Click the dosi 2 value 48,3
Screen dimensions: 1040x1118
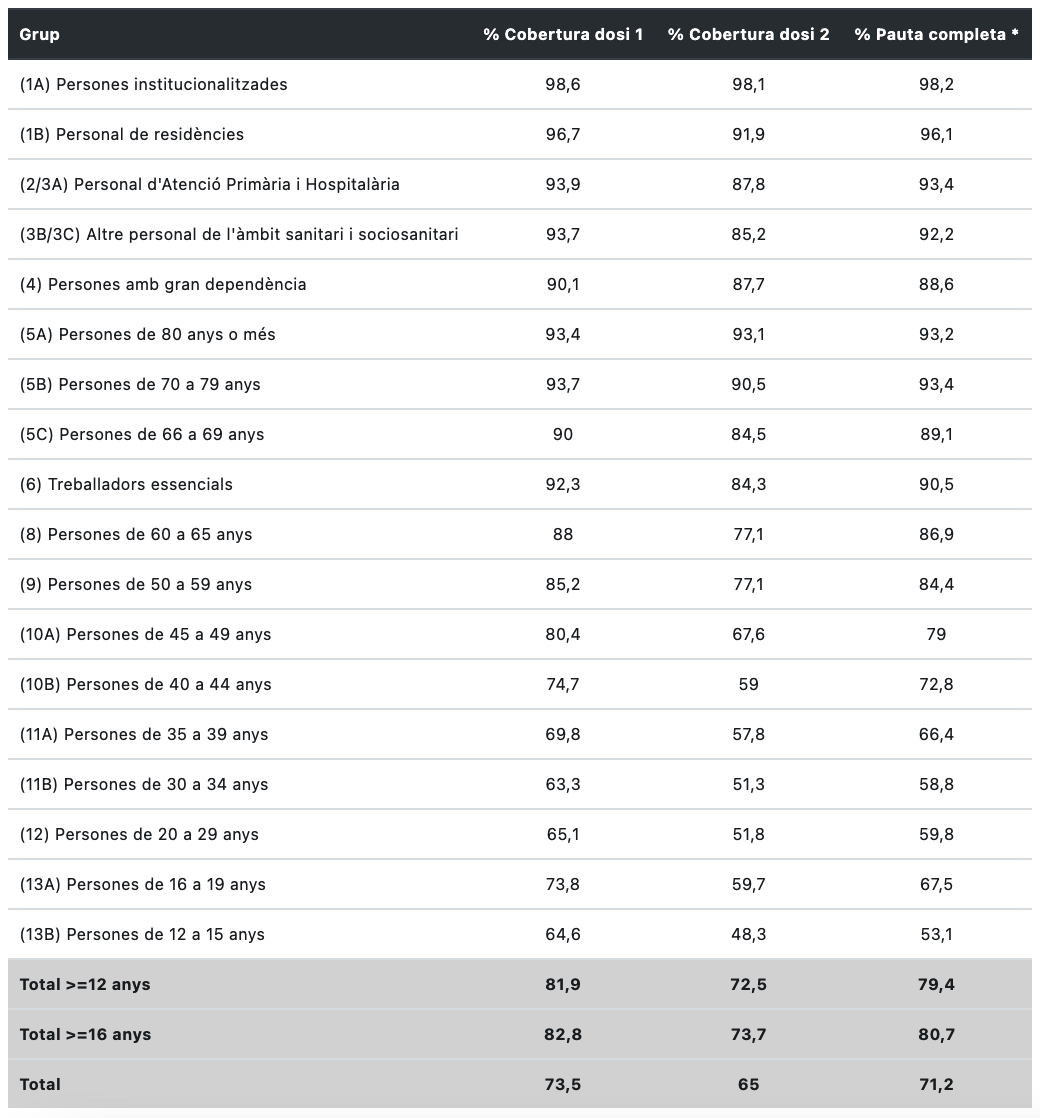(x=748, y=935)
